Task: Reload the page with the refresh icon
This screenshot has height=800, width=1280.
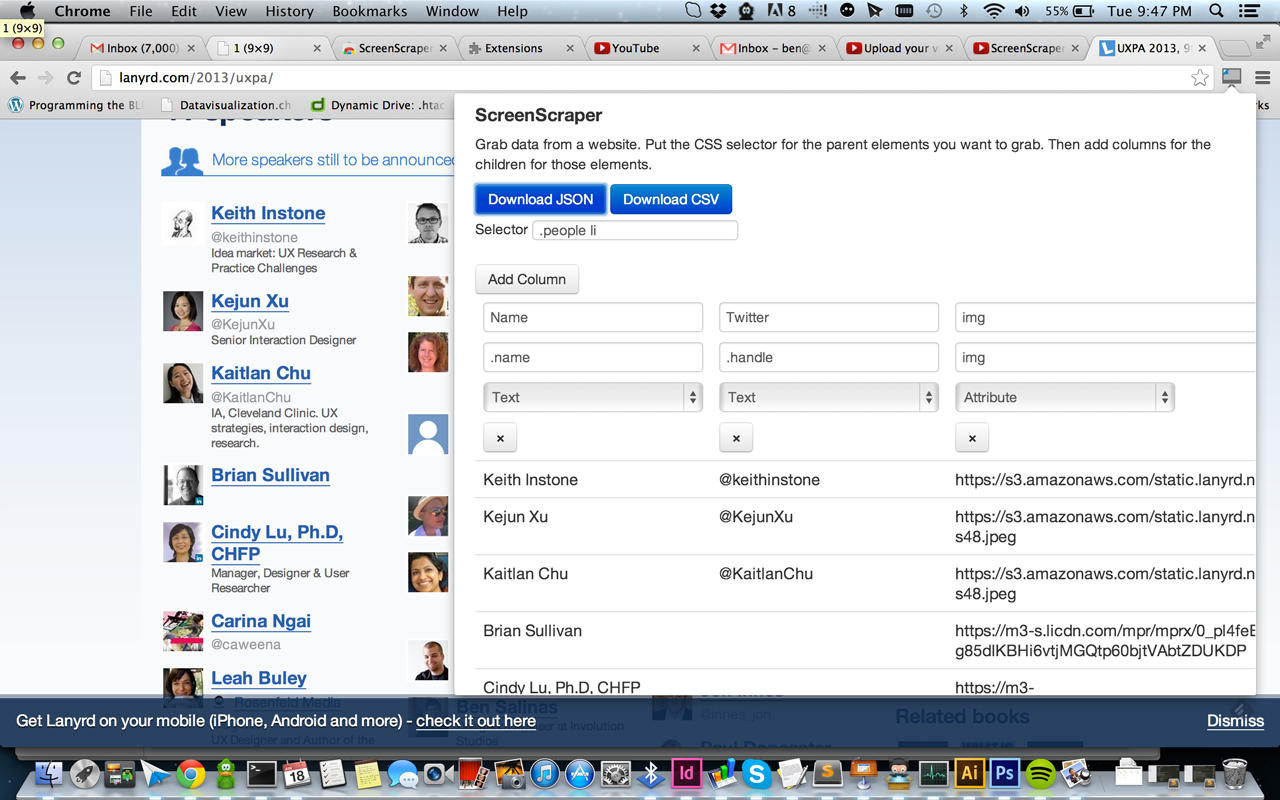Action: (x=74, y=78)
